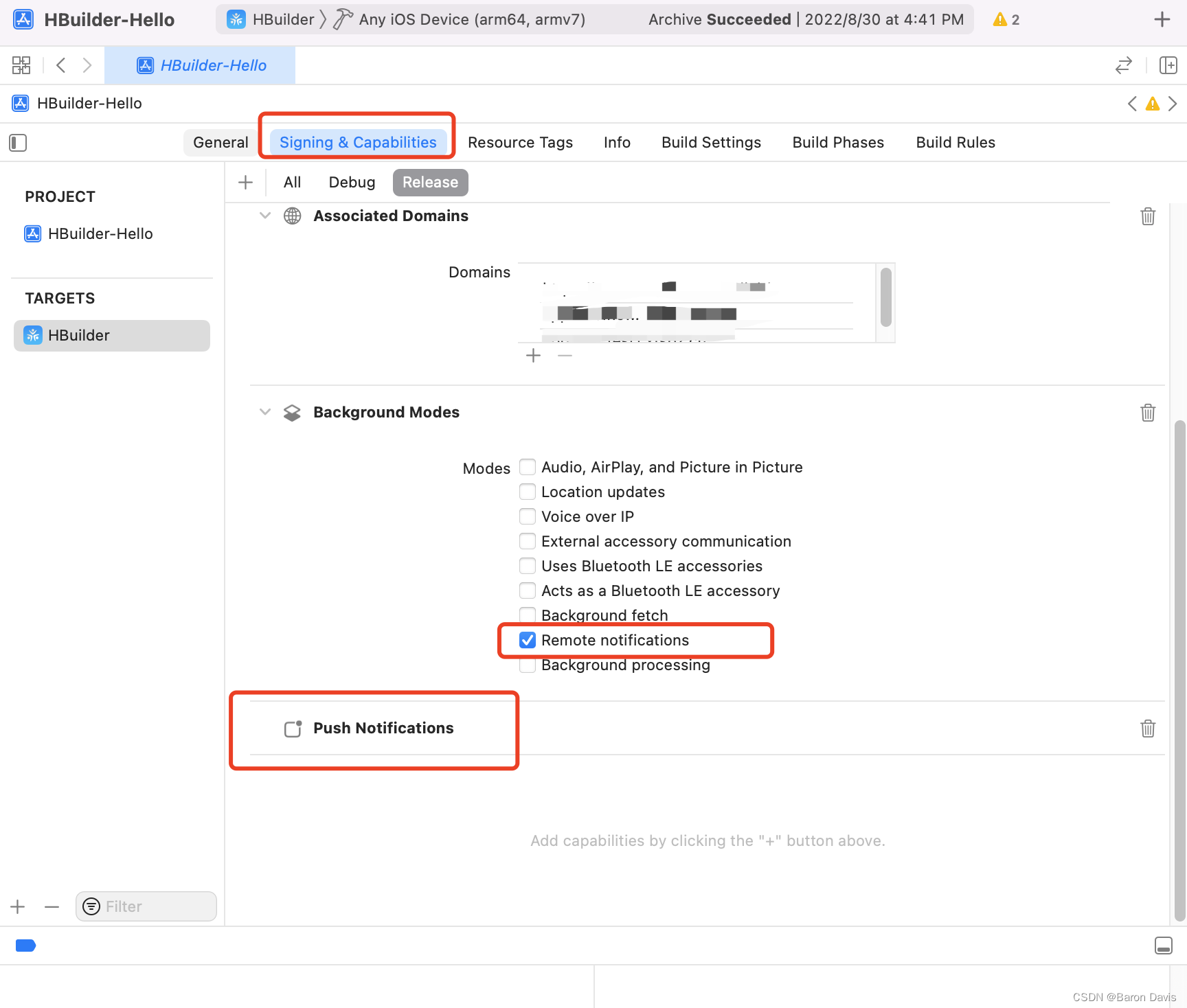Click the blue breakpoint tag indicator

pos(25,946)
